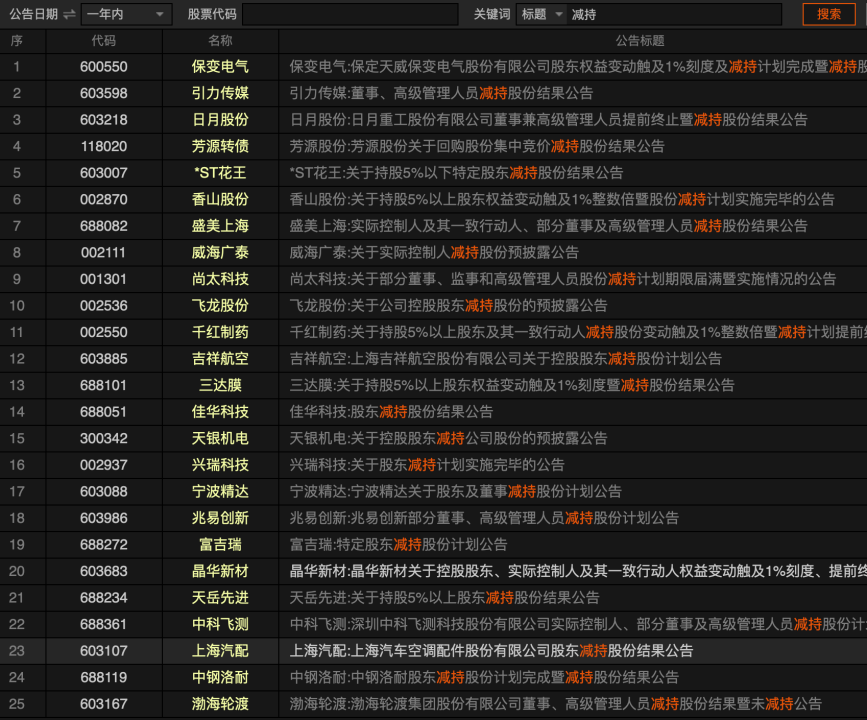Viewport: 867px width, 720px height.
Task: Click the 公告标题 column header
Action: (x=640, y=41)
